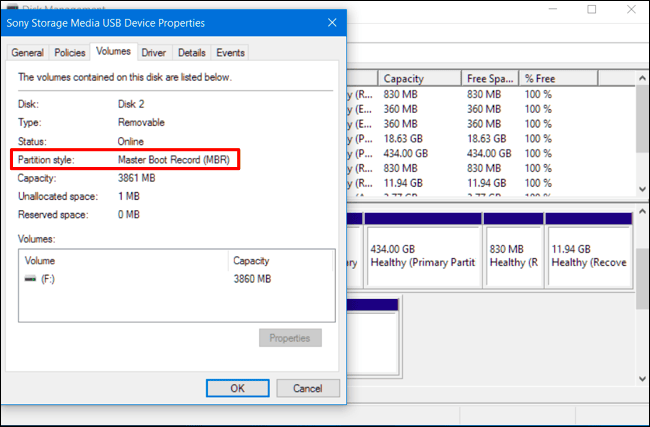Open the Events tab
This screenshot has width=650, height=427.
230,52
